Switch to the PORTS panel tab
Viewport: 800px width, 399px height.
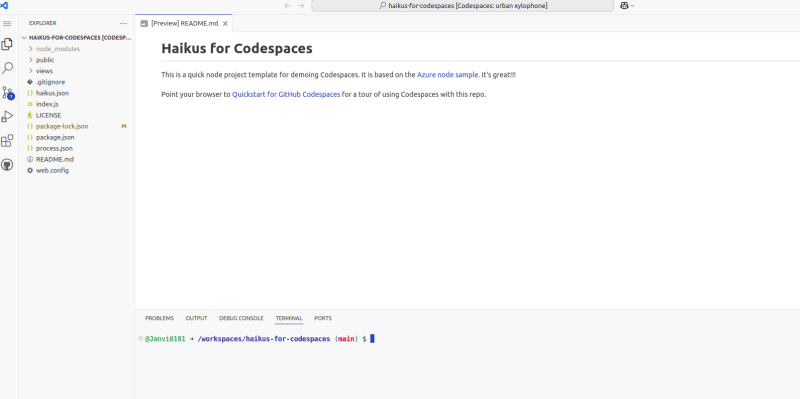click(x=323, y=318)
